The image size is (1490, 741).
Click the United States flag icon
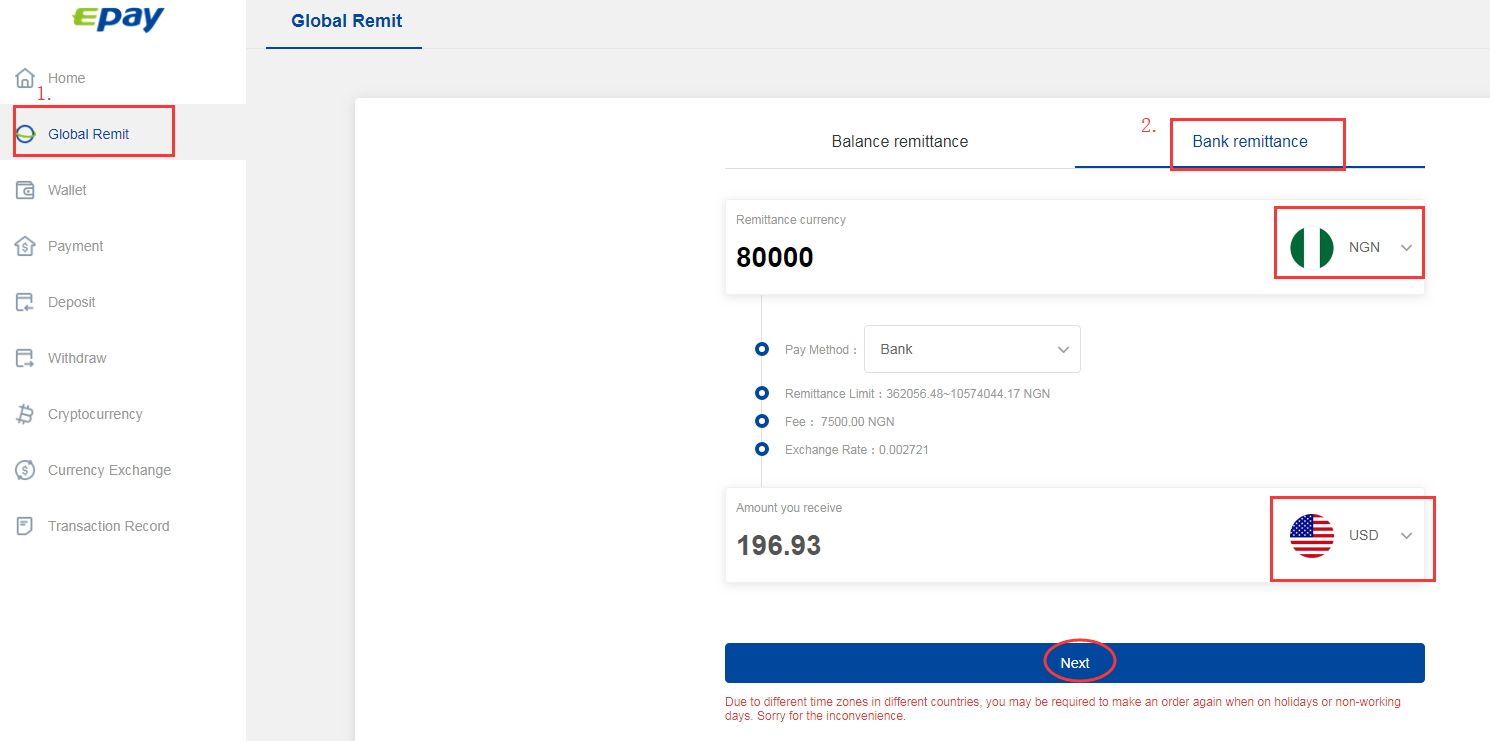click(1312, 535)
